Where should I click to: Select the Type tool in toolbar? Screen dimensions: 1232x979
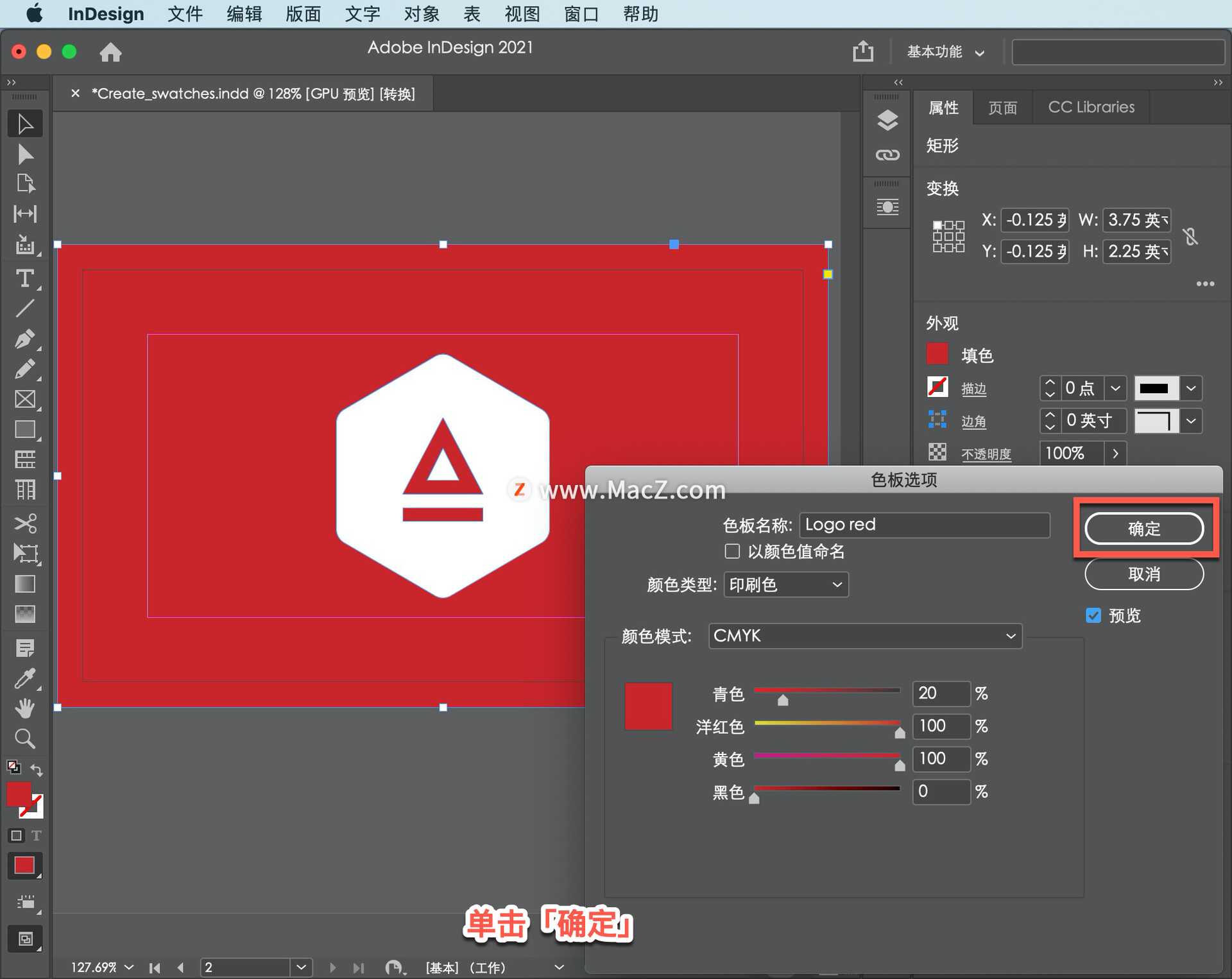[x=24, y=278]
